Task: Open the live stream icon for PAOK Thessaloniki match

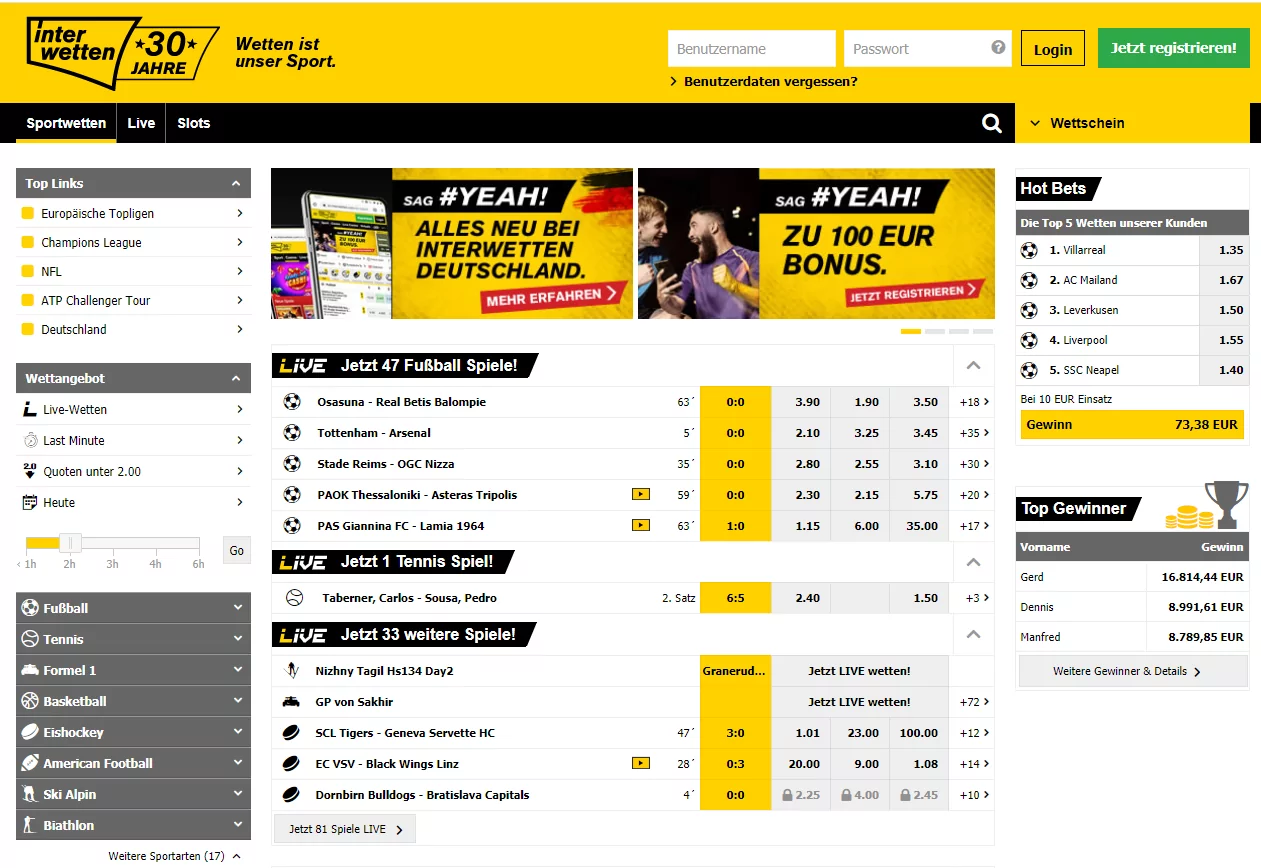Action: point(641,494)
